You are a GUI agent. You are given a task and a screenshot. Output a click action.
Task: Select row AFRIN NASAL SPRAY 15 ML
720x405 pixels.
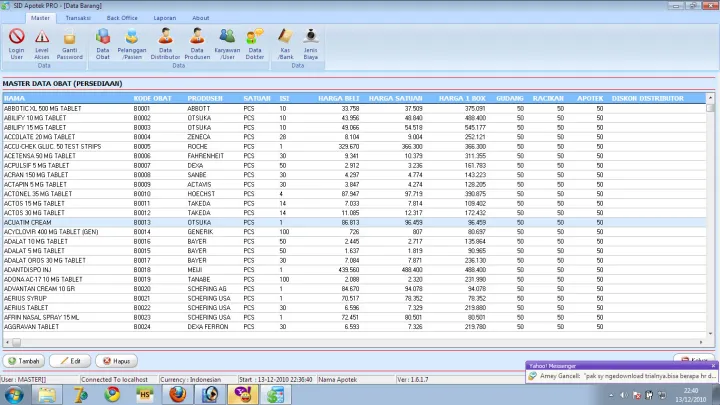[354, 317]
